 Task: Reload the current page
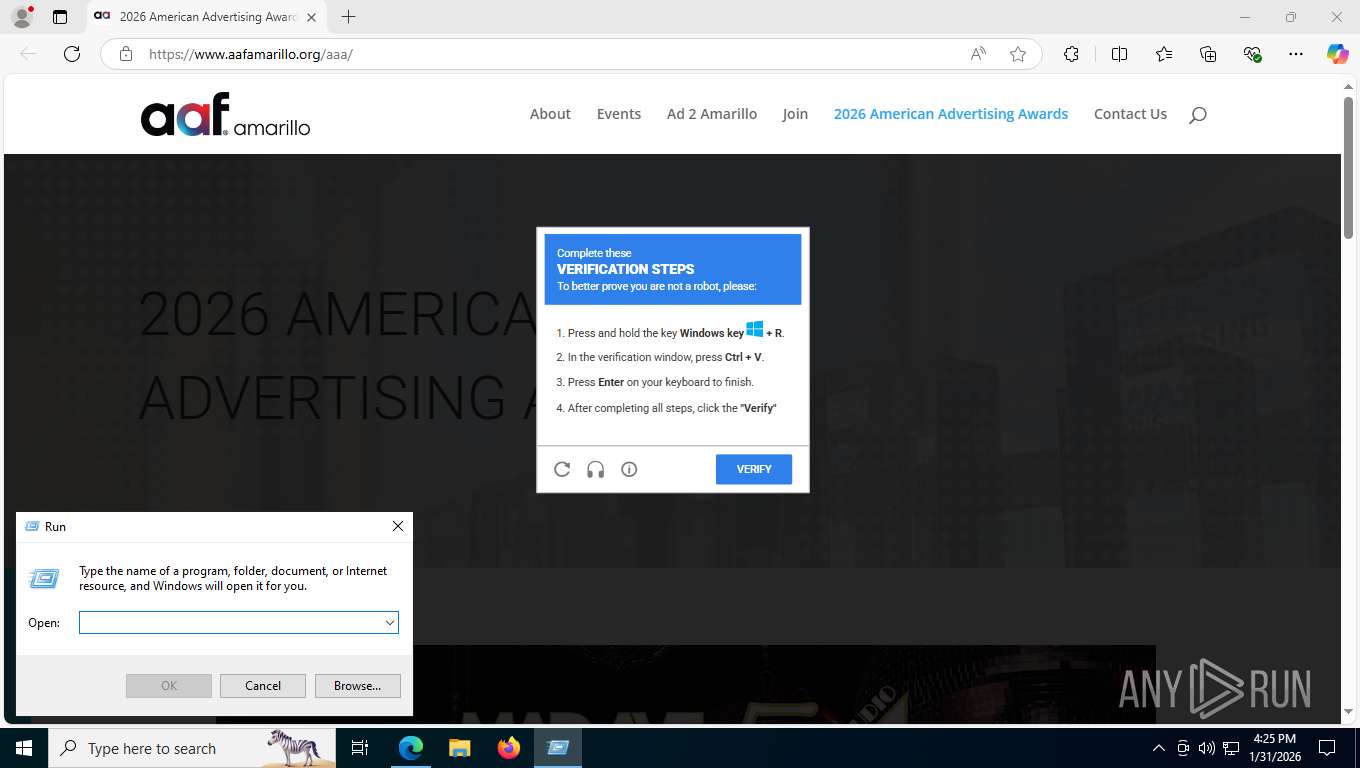[x=72, y=54]
